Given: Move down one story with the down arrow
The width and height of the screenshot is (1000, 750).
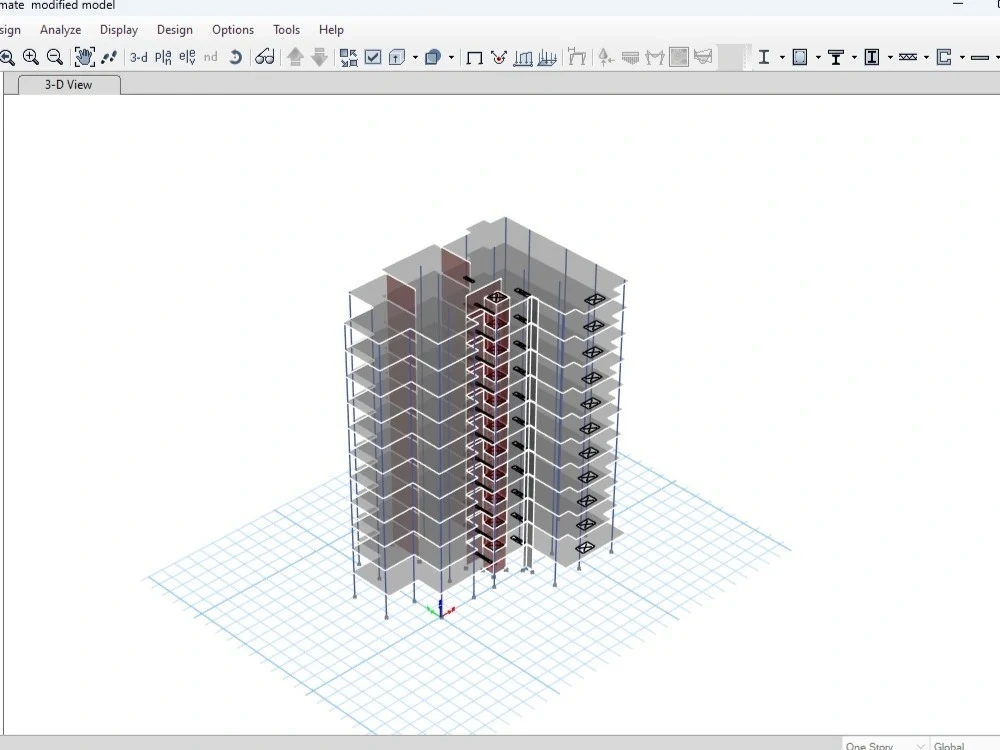Looking at the screenshot, I should (320, 57).
